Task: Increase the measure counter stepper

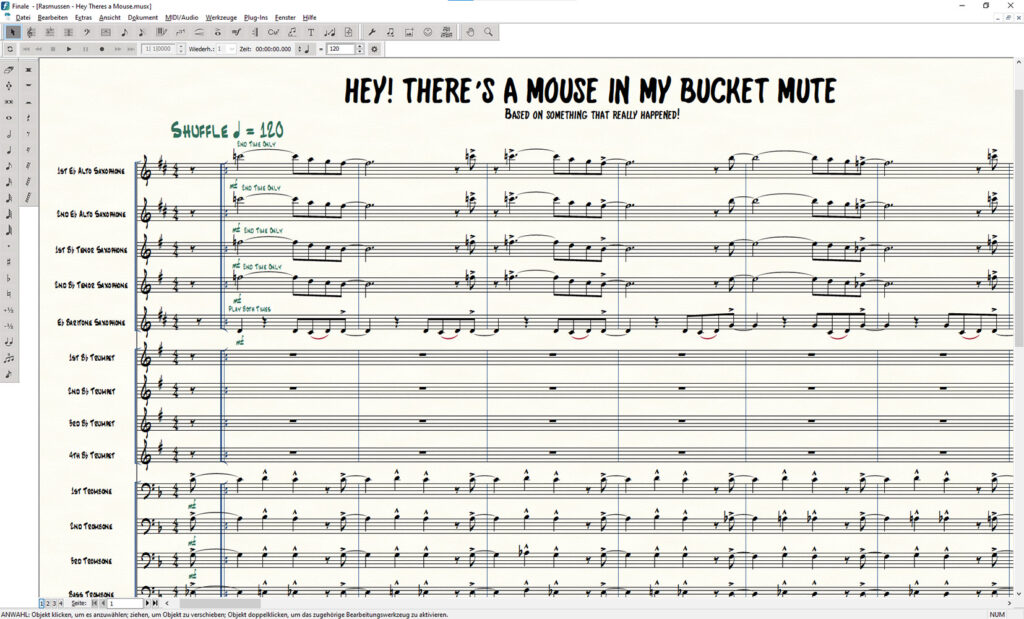Action: pos(181,46)
